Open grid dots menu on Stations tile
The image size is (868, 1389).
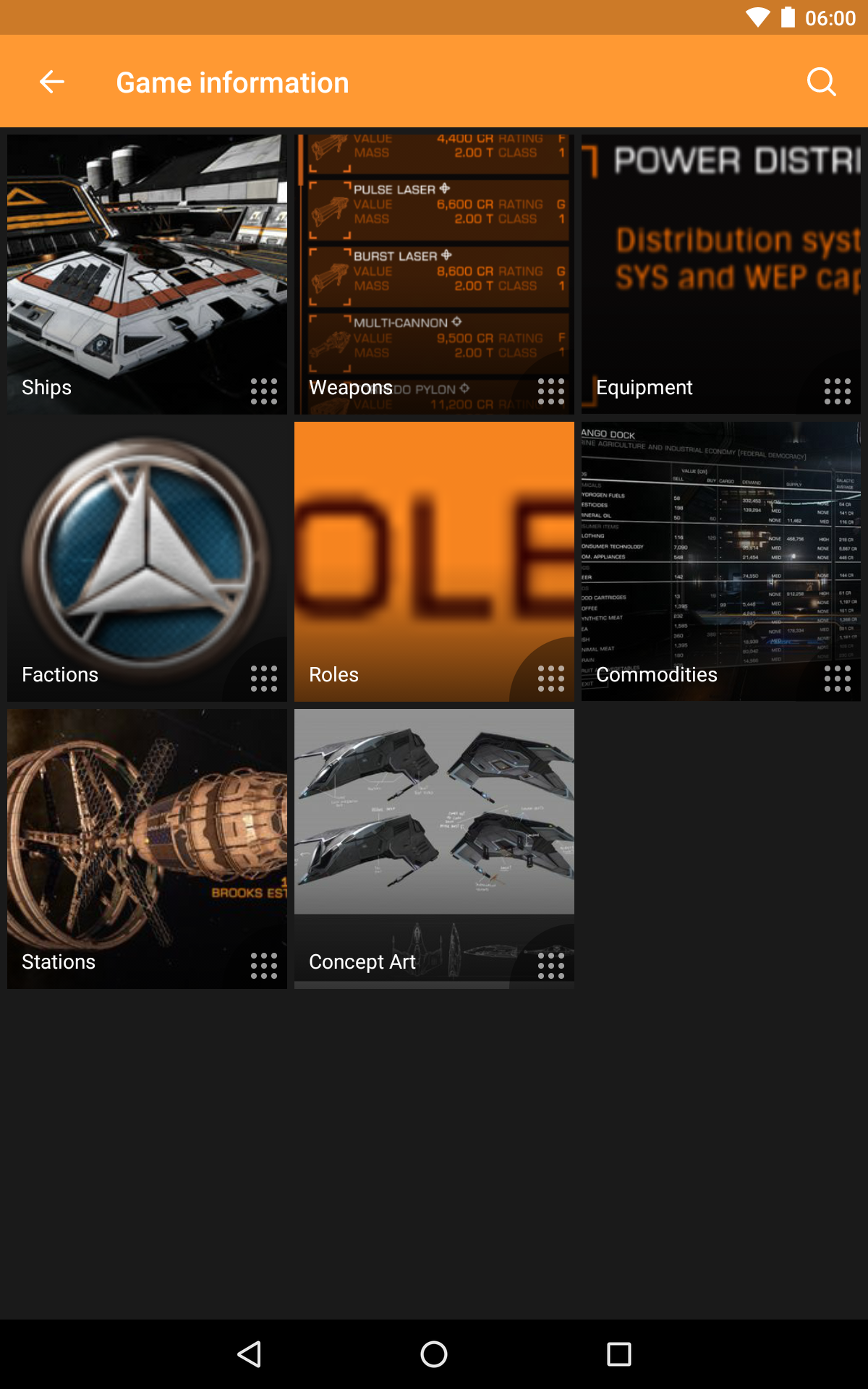(264, 966)
